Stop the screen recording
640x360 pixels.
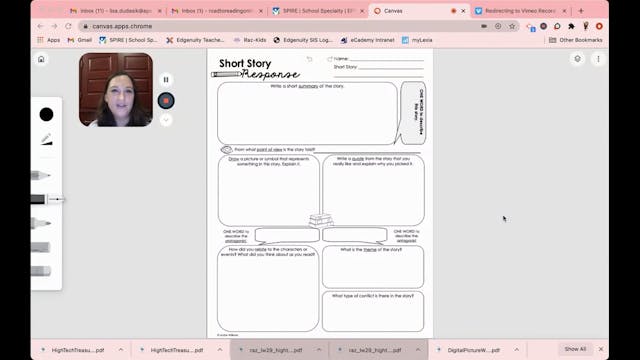166,100
